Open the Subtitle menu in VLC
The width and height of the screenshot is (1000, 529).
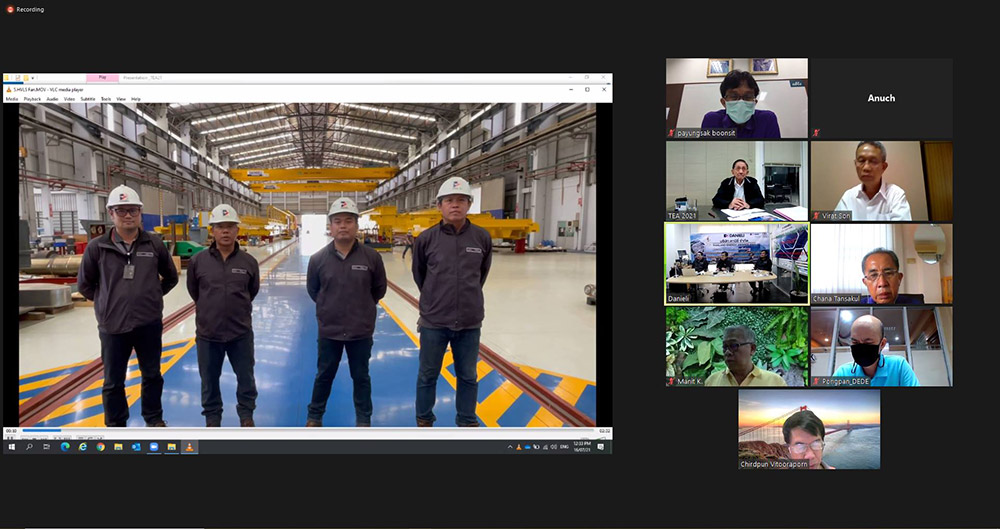(88, 99)
